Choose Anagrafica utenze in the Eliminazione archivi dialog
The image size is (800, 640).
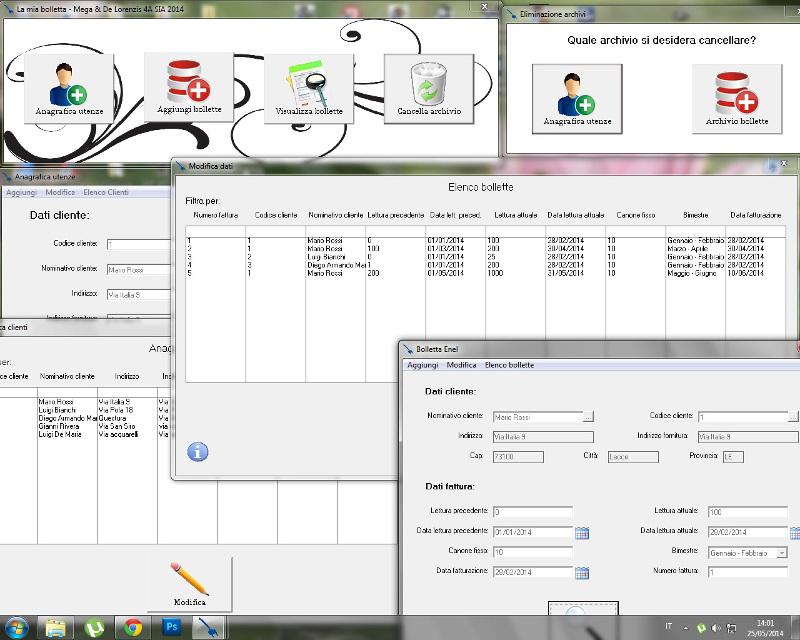[577, 97]
